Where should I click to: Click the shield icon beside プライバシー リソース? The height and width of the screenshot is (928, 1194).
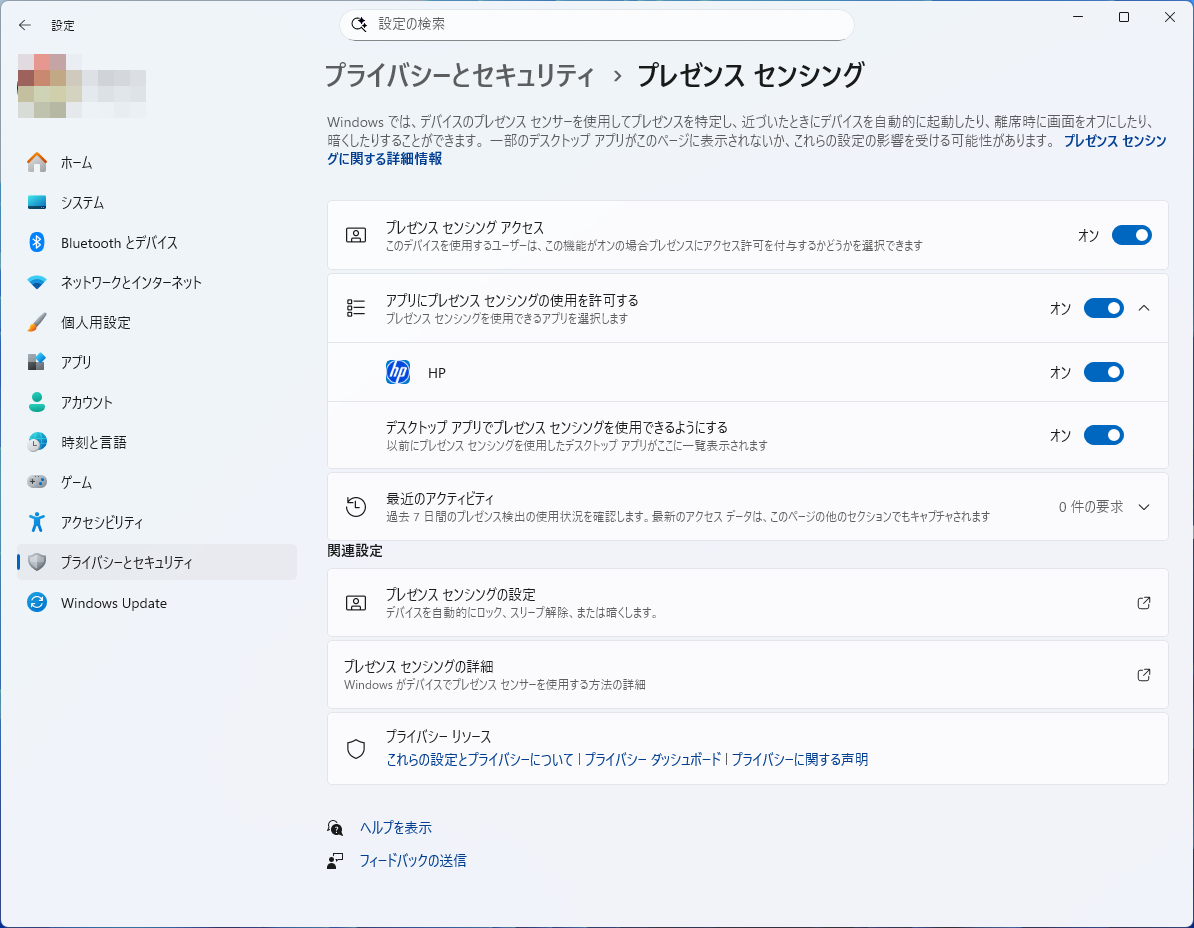coord(356,746)
